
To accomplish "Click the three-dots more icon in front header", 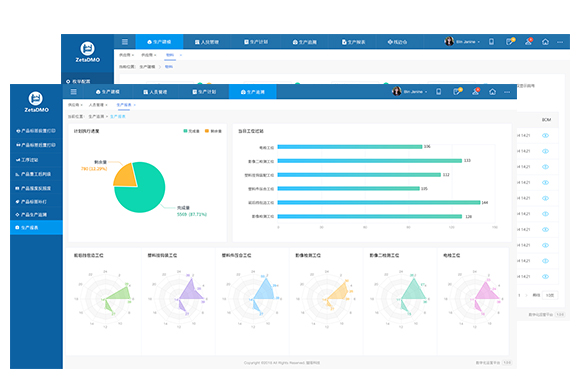I will click(507, 92).
